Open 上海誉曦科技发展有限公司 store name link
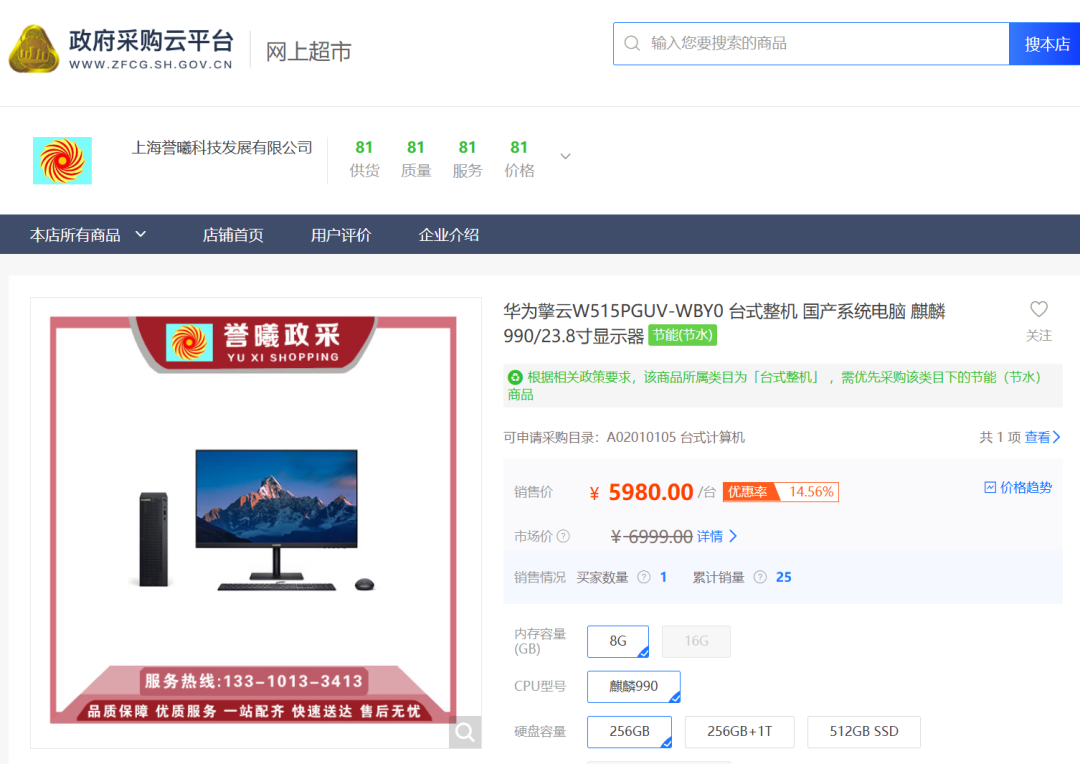The width and height of the screenshot is (1080, 764). coord(222,147)
